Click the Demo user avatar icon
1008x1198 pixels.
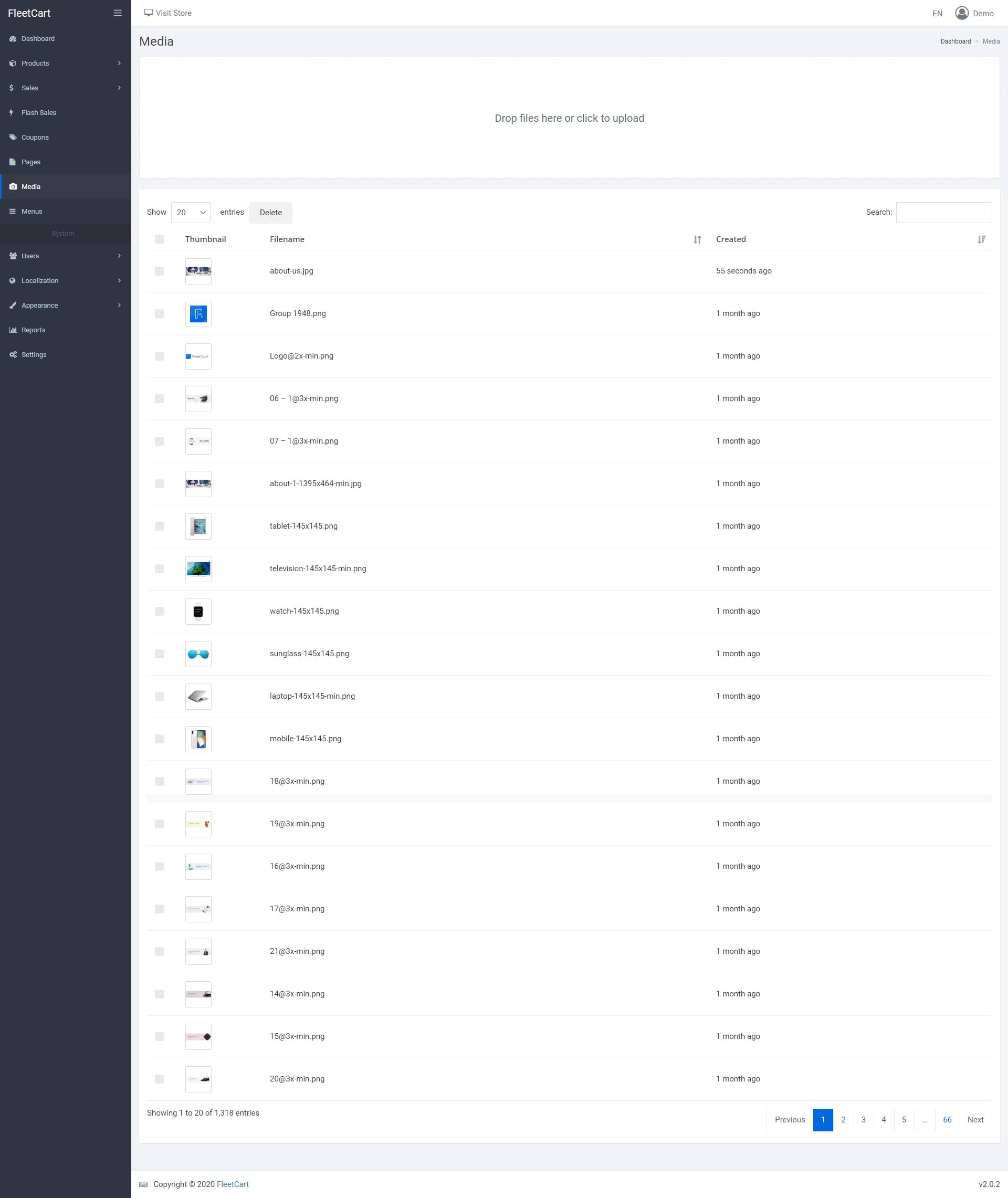coord(961,13)
